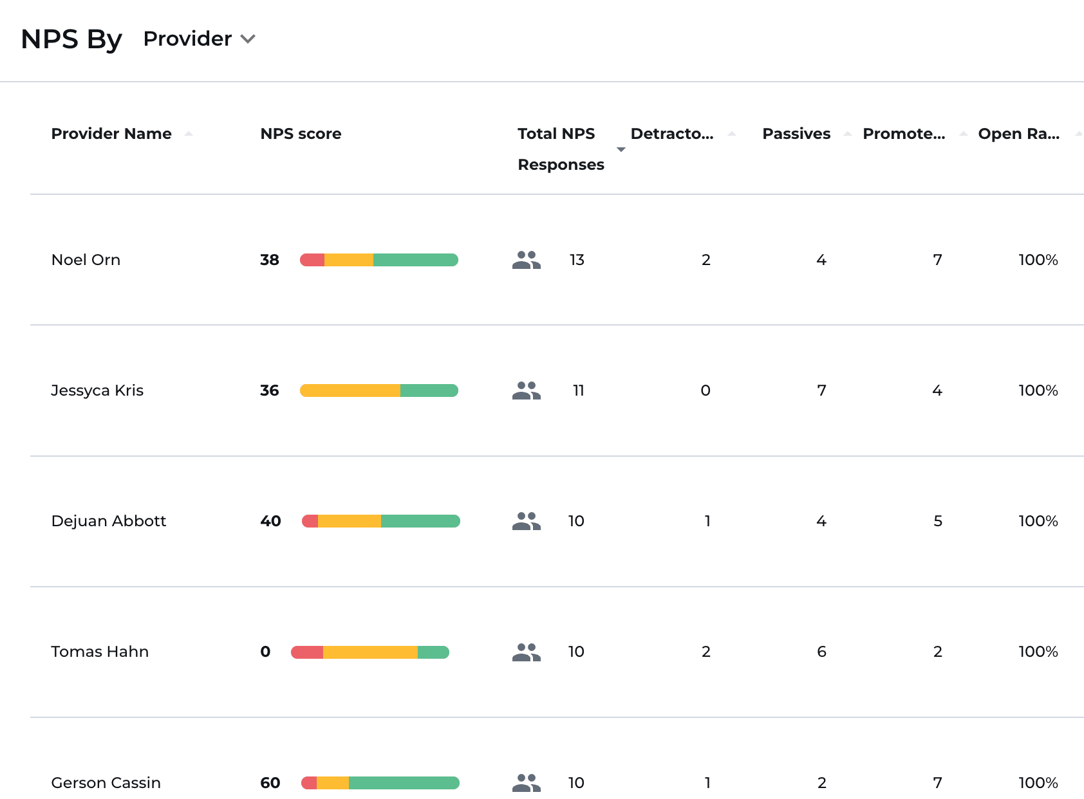1084x799 pixels.
Task: Click the responses group icon for Tomas Hahn
Action: coord(526,650)
